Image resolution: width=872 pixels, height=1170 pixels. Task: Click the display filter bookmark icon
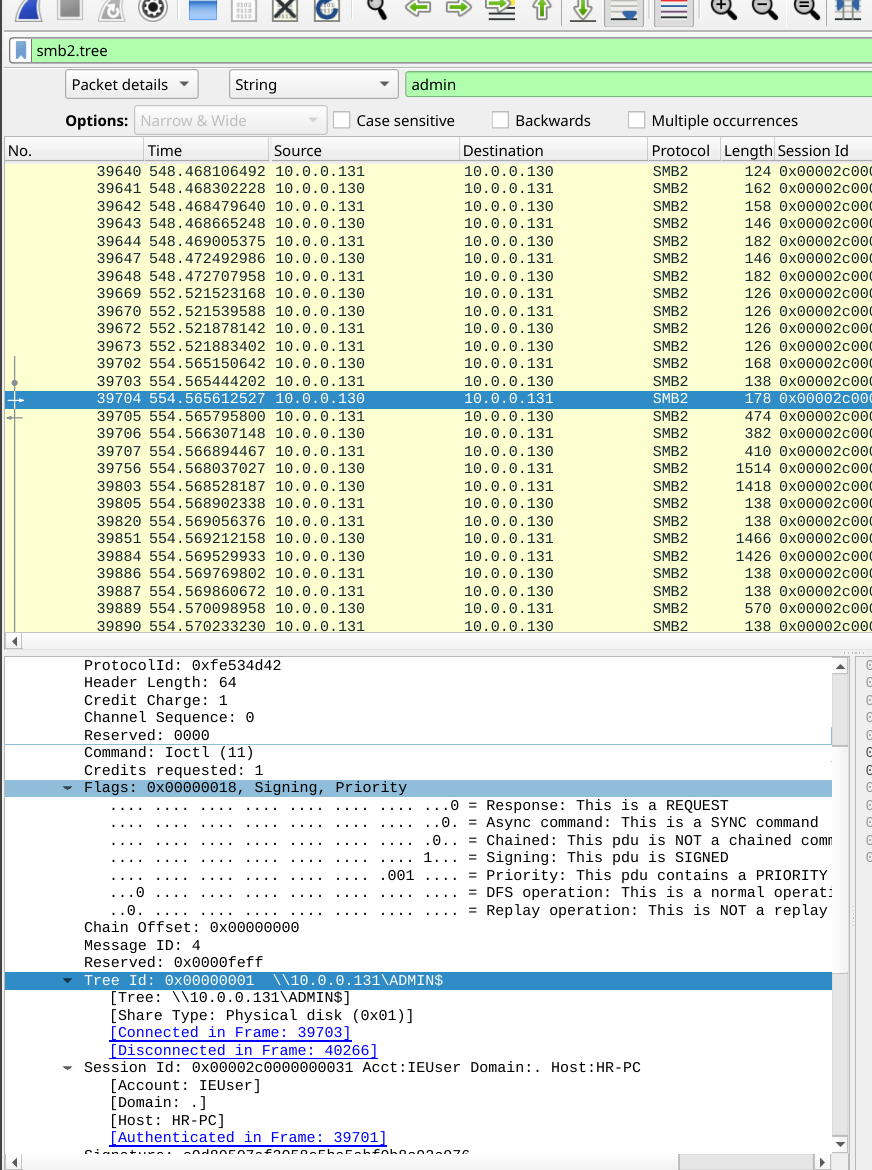(20, 51)
